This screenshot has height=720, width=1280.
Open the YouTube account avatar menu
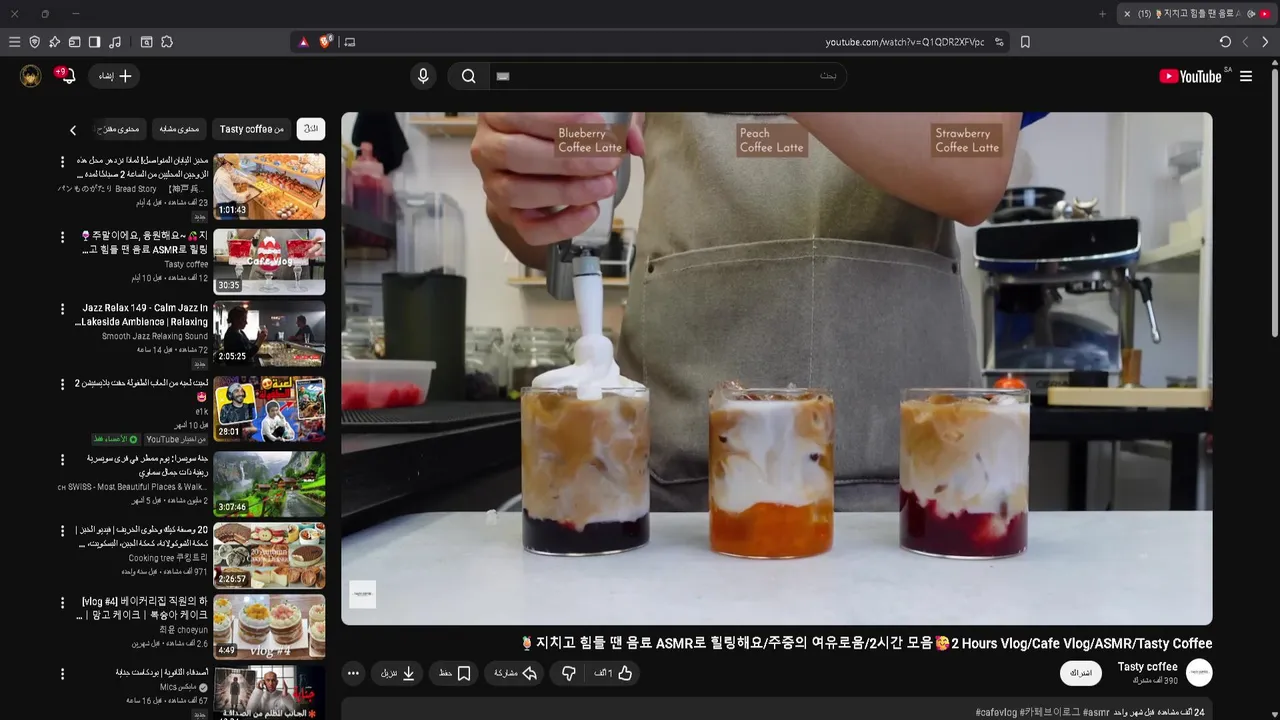pyautogui.click(x=31, y=76)
